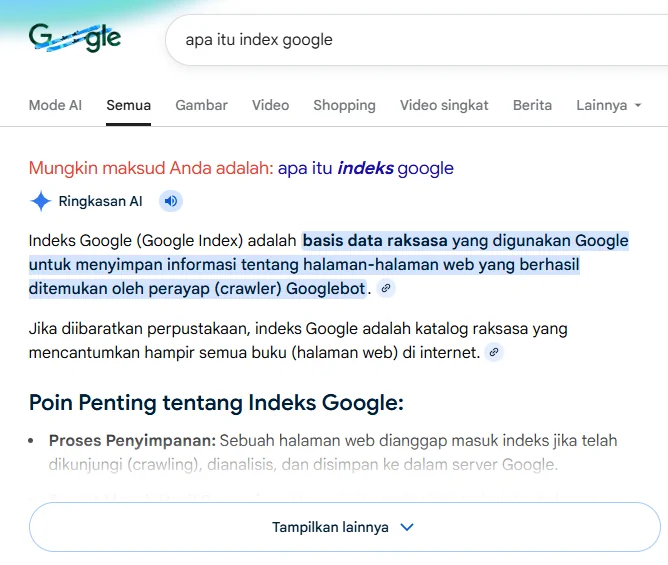Click highlighted text 'basis data raksasa'
Image resolution: width=668 pixels, height=565 pixels.
point(375,241)
